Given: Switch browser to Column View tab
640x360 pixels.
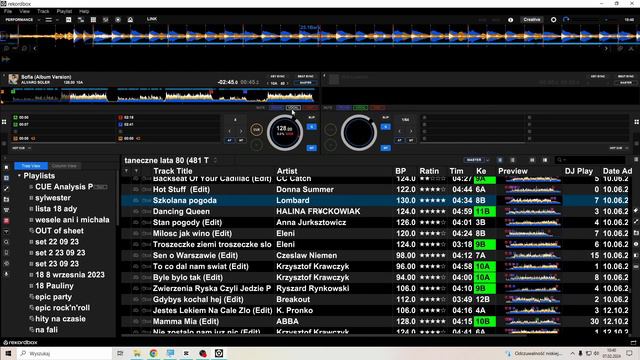Looking at the screenshot, I should [x=64, y=166].
